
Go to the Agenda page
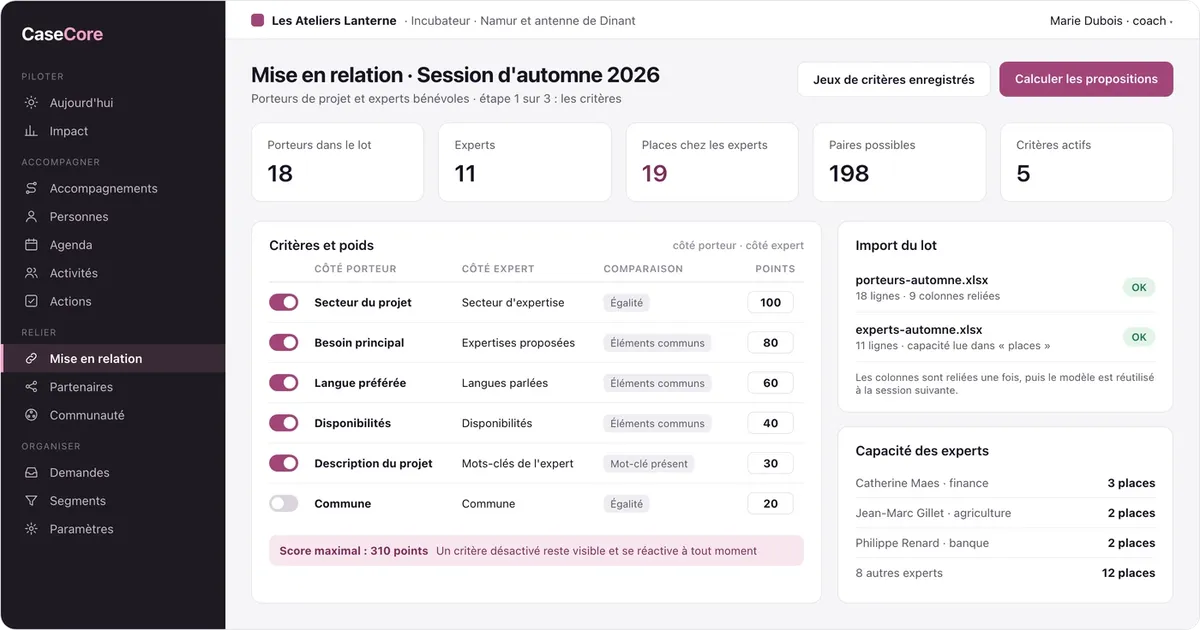113,244
